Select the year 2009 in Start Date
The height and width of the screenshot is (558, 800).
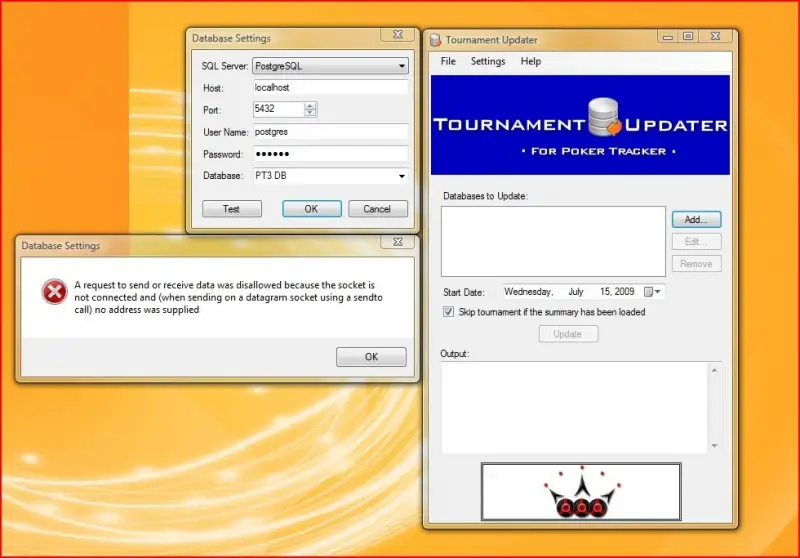tap(624, 292)
